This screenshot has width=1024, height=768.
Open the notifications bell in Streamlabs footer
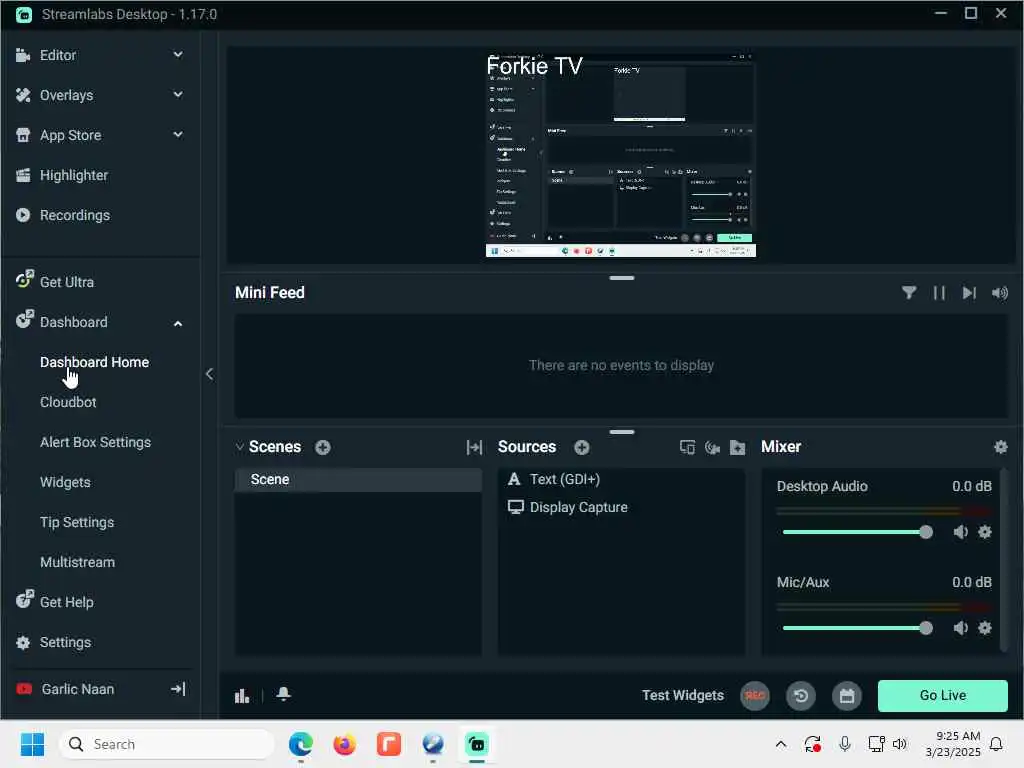pos(283,694)
